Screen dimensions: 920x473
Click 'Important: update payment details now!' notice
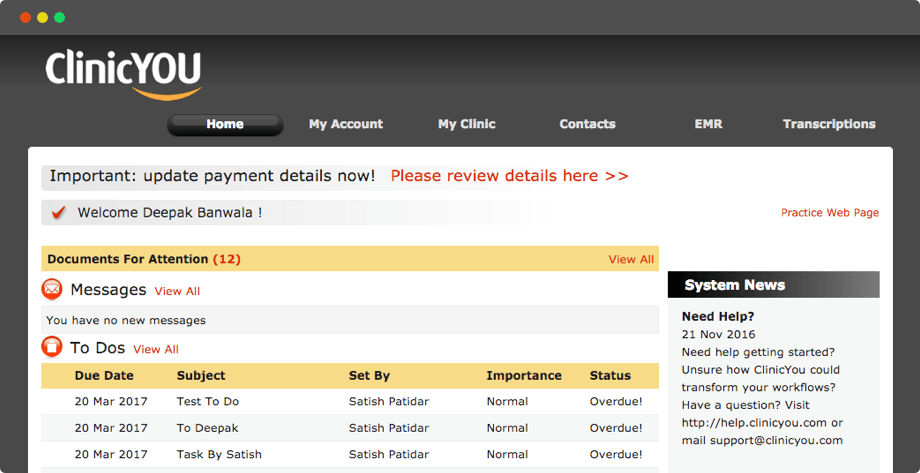click(212, 176)
